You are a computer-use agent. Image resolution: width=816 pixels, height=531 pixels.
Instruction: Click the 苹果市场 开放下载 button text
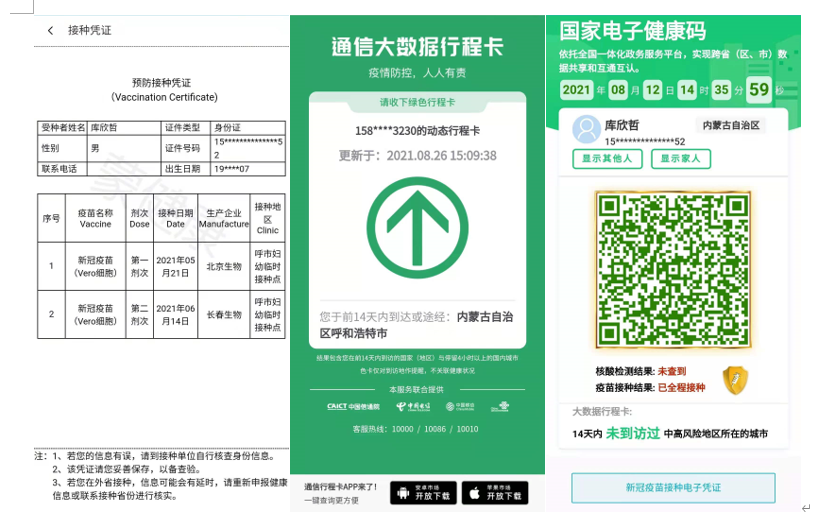pos(504,492)
